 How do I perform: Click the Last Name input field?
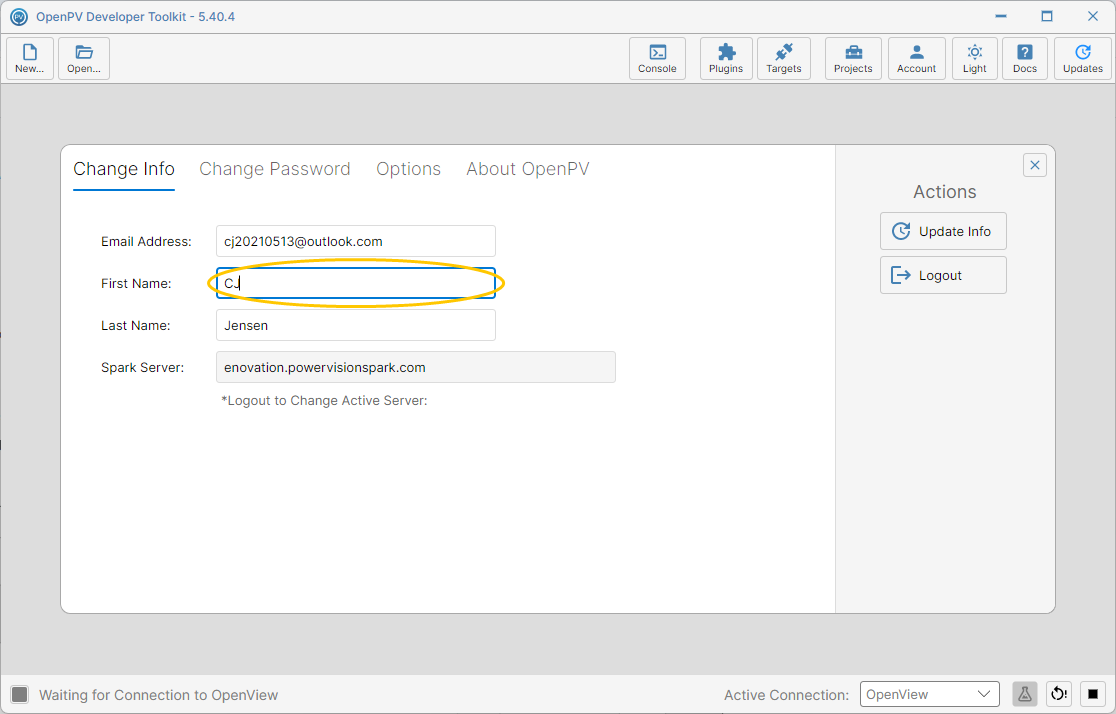point(356,325)
